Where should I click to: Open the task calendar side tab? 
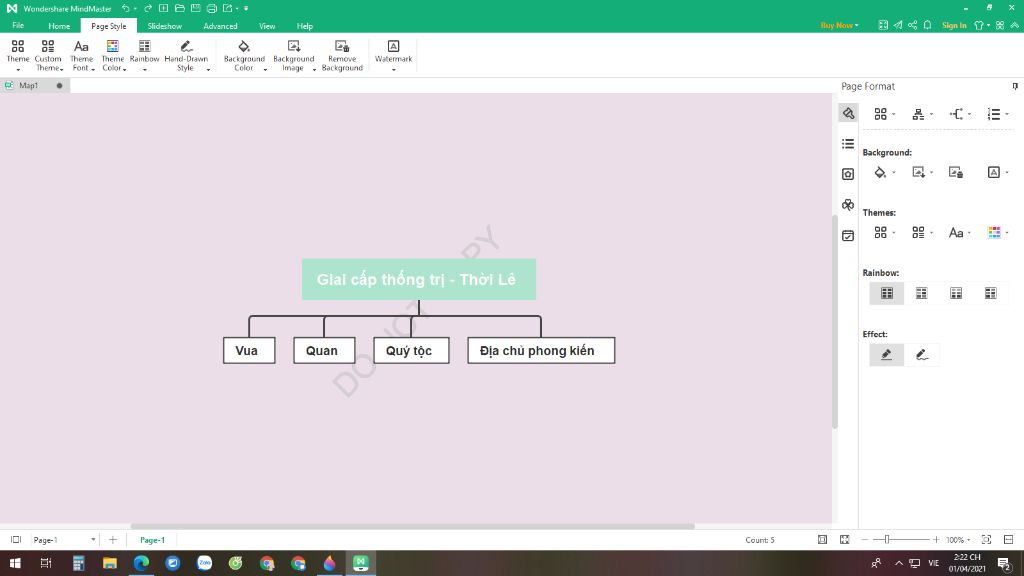click(848, 236)
